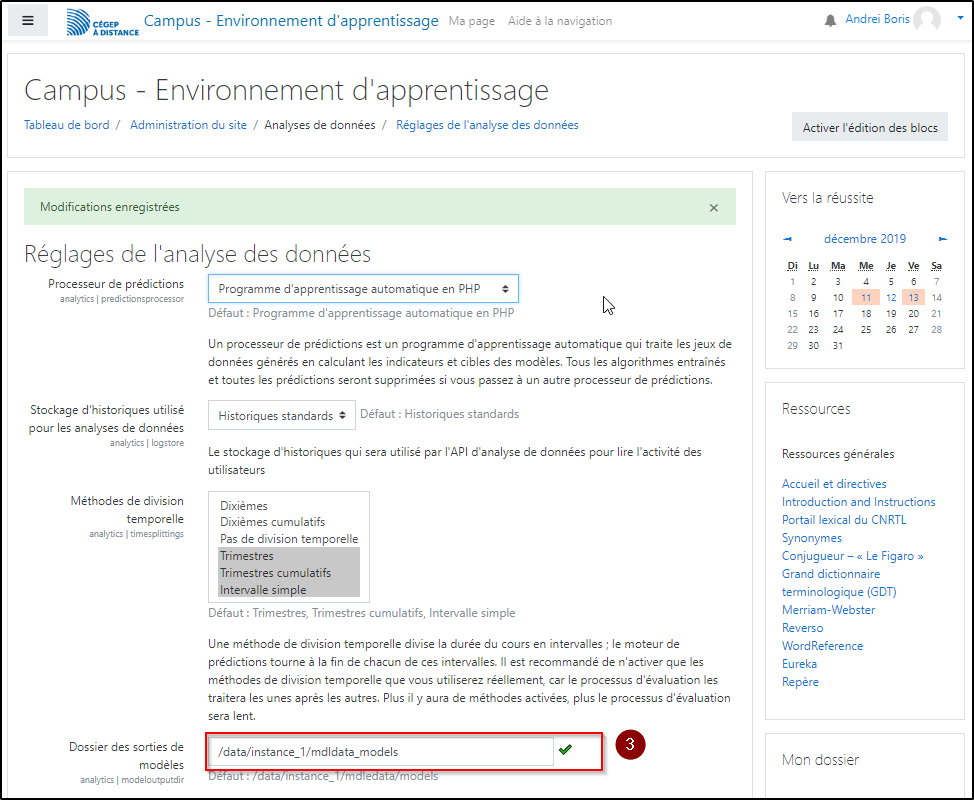Open the notifications bell

click(830, 21)
